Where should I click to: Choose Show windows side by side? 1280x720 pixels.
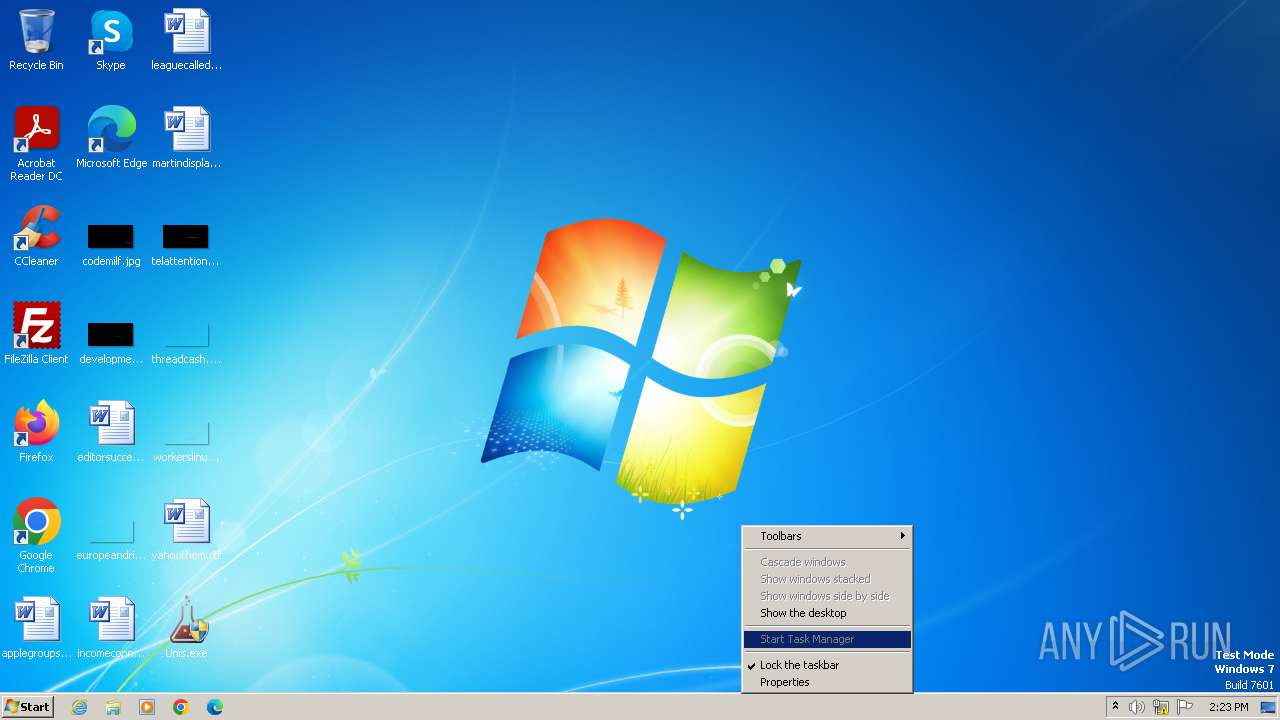click(x=827, y=596)
